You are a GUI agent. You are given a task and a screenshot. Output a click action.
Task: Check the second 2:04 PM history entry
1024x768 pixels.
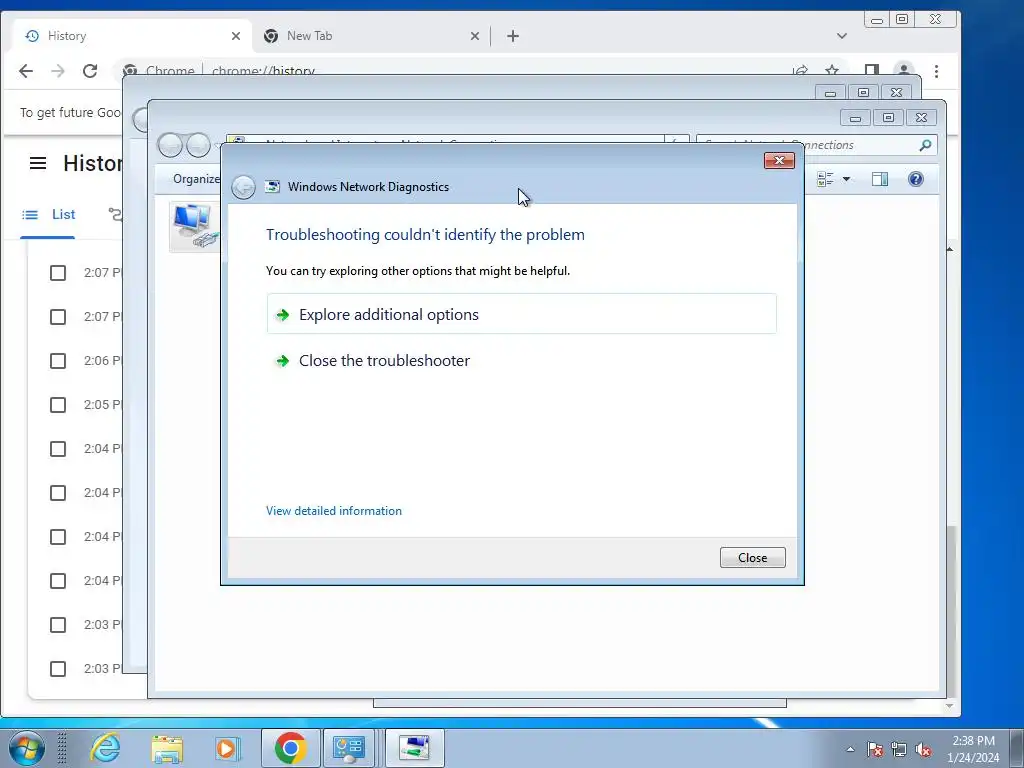tap(58, 493)
